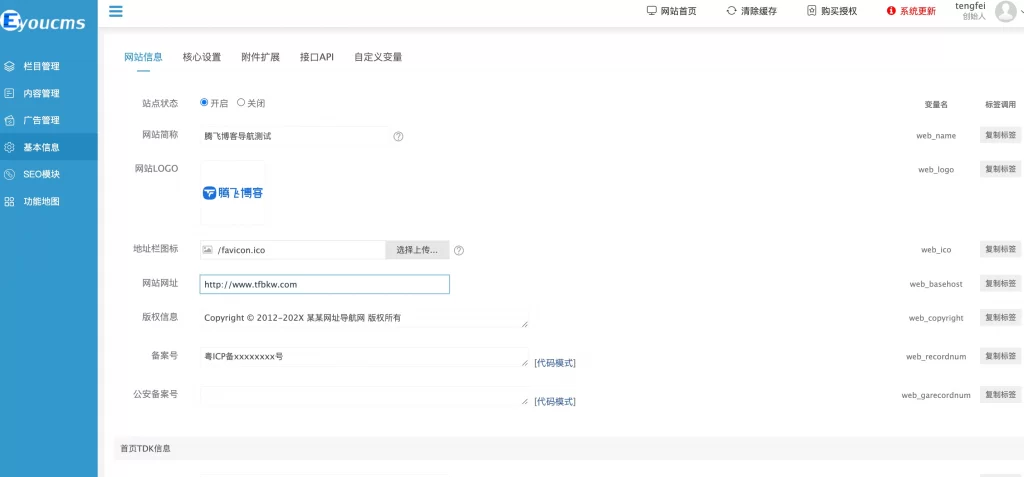
Task: Click the 基本信息 gear icon
Action: coord(9,147)
